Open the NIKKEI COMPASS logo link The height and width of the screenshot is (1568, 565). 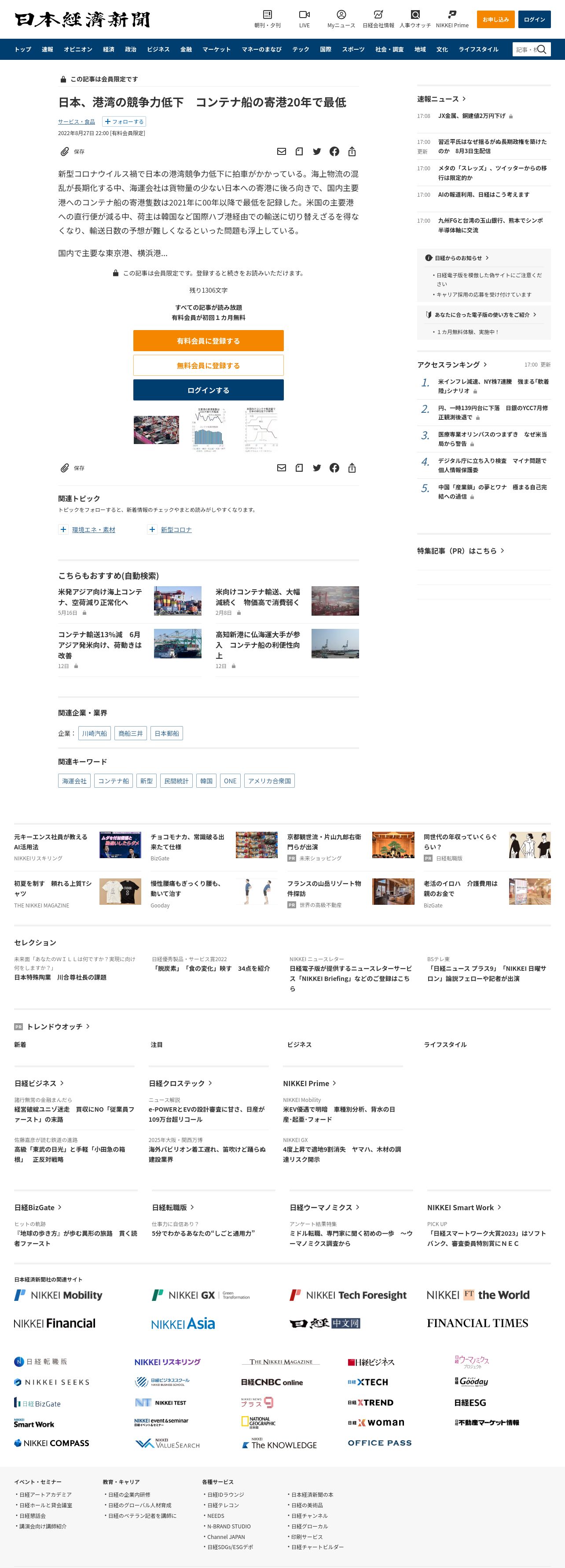pos(52,1443)
